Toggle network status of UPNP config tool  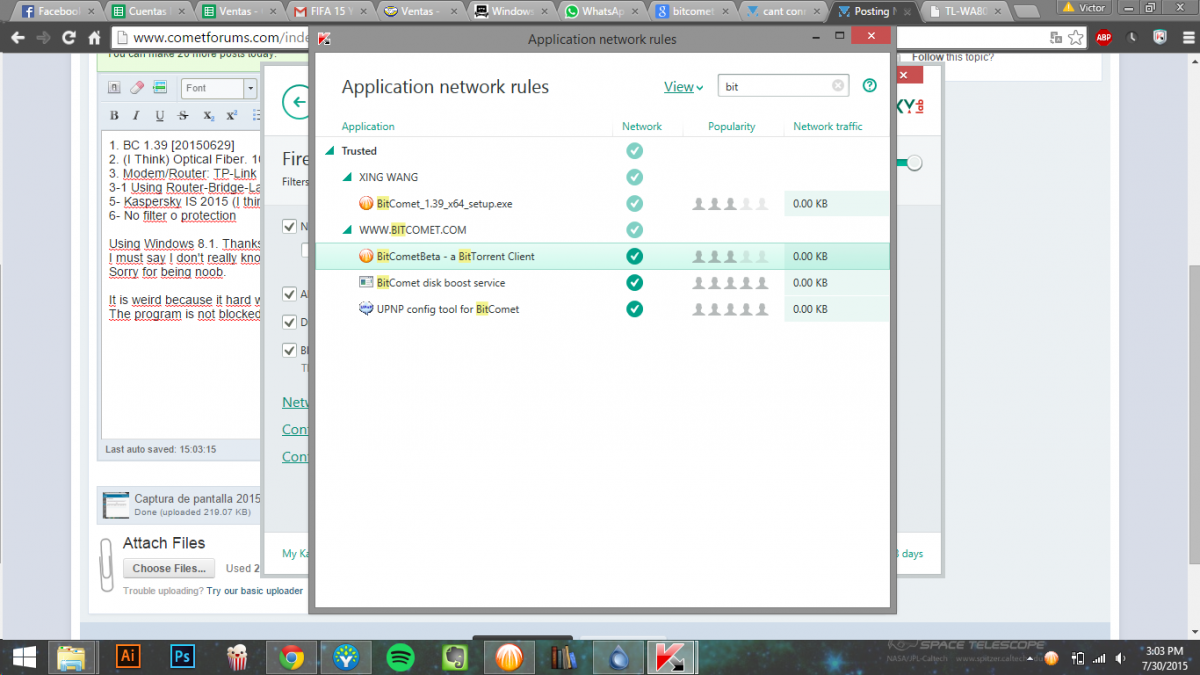click(x=634, y=309)
